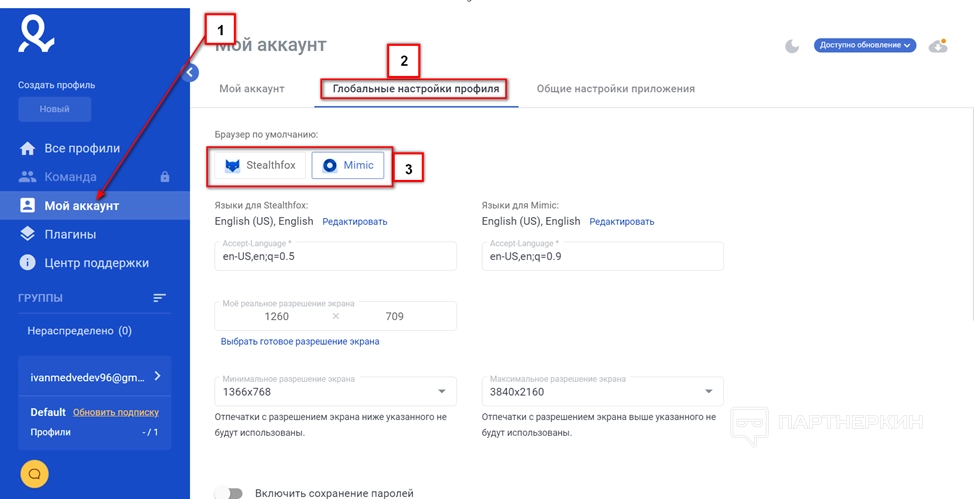
Task: Click the Stealthfox Accept-Language input field
Action: click(x=336, y=256)
